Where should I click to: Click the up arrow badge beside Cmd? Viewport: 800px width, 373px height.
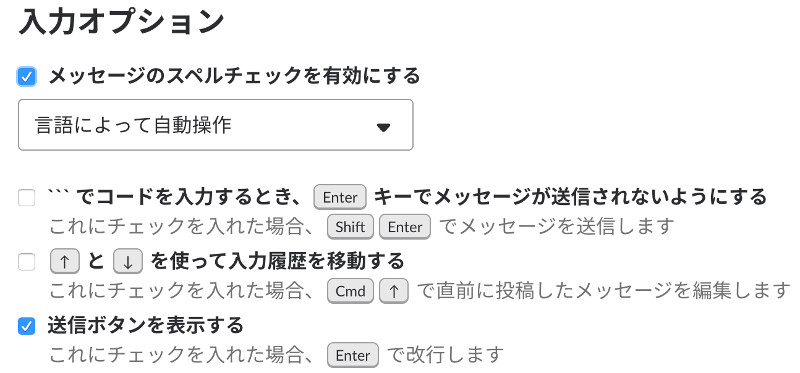pos(394,291)
